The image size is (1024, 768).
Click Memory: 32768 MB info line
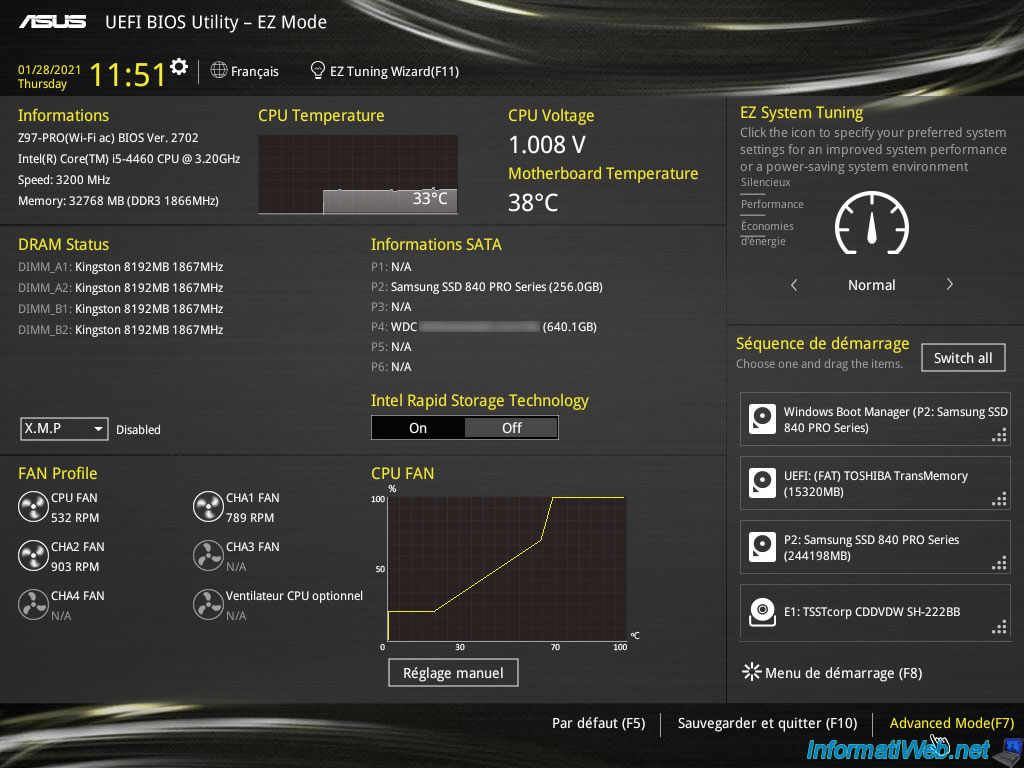(118, 200)
